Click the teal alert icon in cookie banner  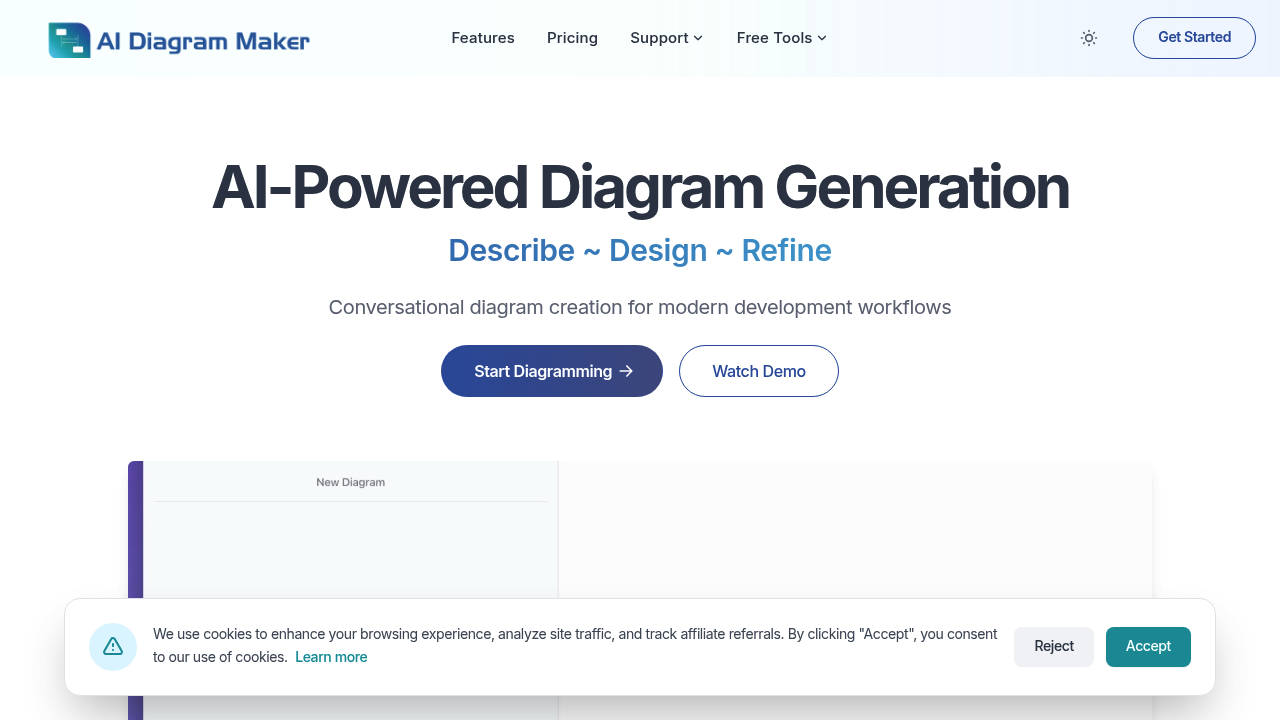tap(112, 646)
